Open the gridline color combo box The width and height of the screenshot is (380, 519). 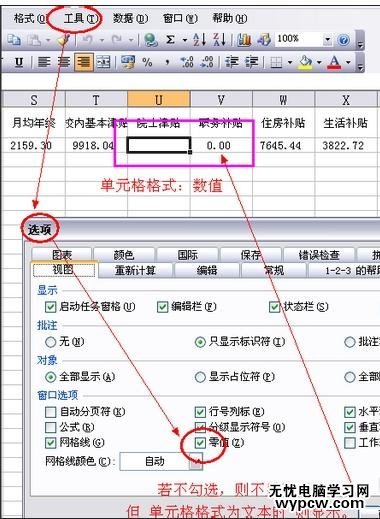(x=161, y=461)
